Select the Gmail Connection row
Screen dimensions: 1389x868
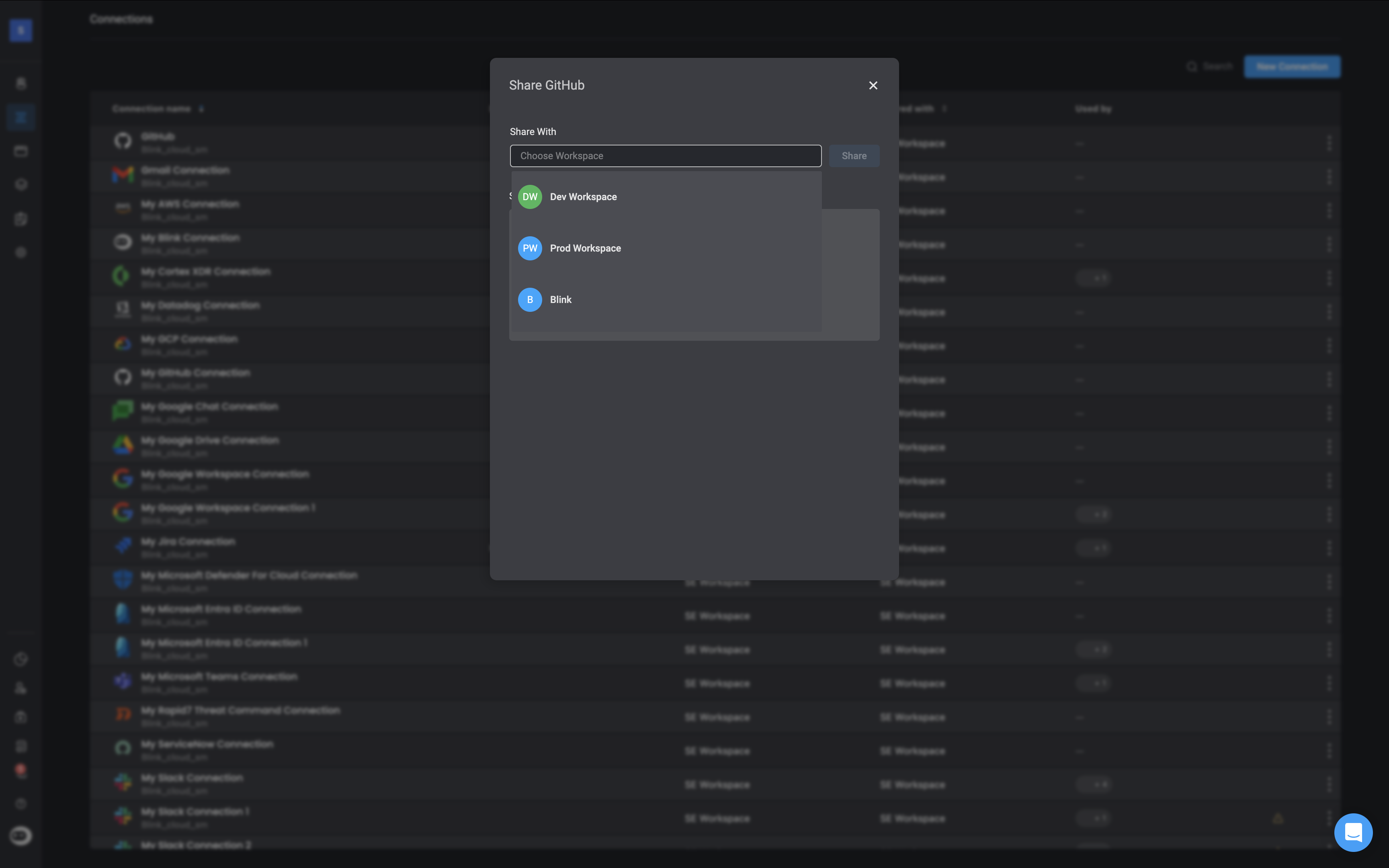[x=715, y=177]
